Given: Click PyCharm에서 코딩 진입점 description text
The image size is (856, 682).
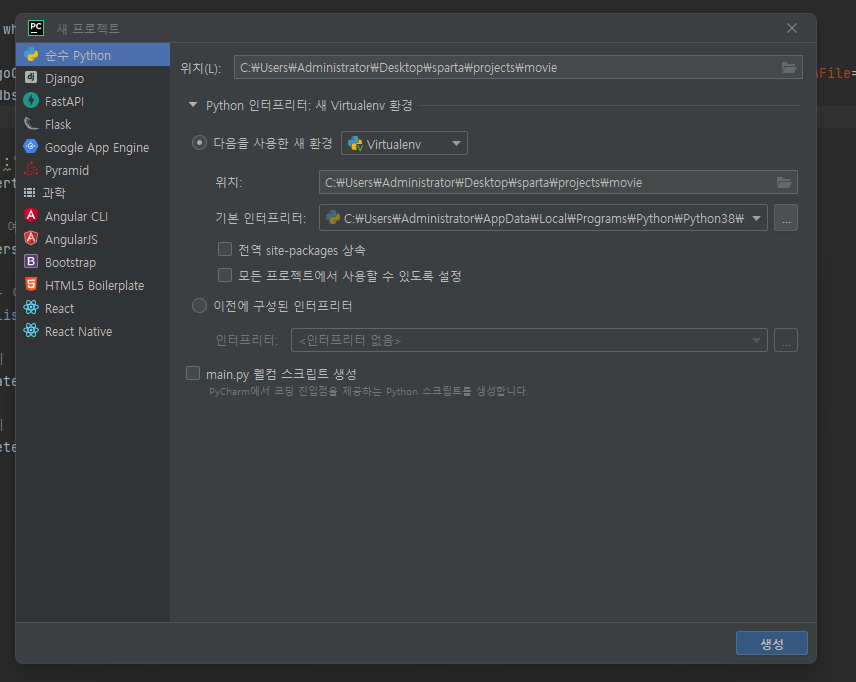Looking at the screenshot, I should click(x=368, y=391).
